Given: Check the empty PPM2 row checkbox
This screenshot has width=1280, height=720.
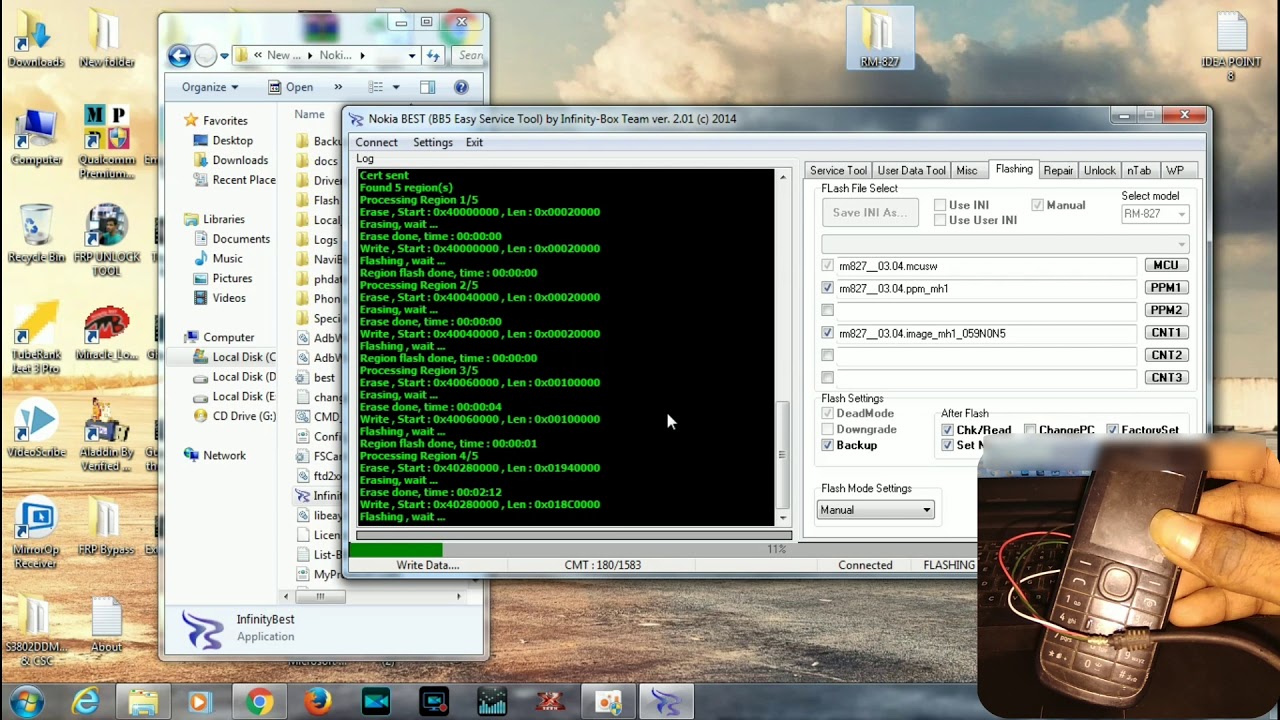Looking at the screenshot, I should 827,310.
